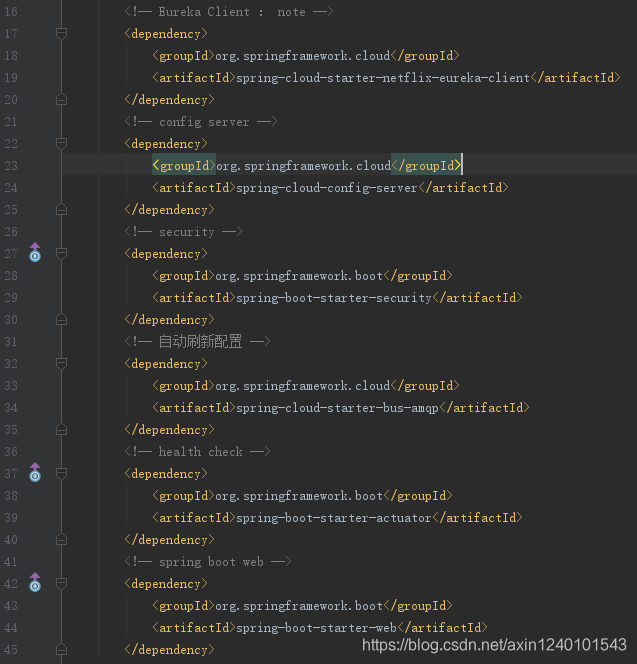Click the 'Eureka Client : note' comment

(229, 12)
